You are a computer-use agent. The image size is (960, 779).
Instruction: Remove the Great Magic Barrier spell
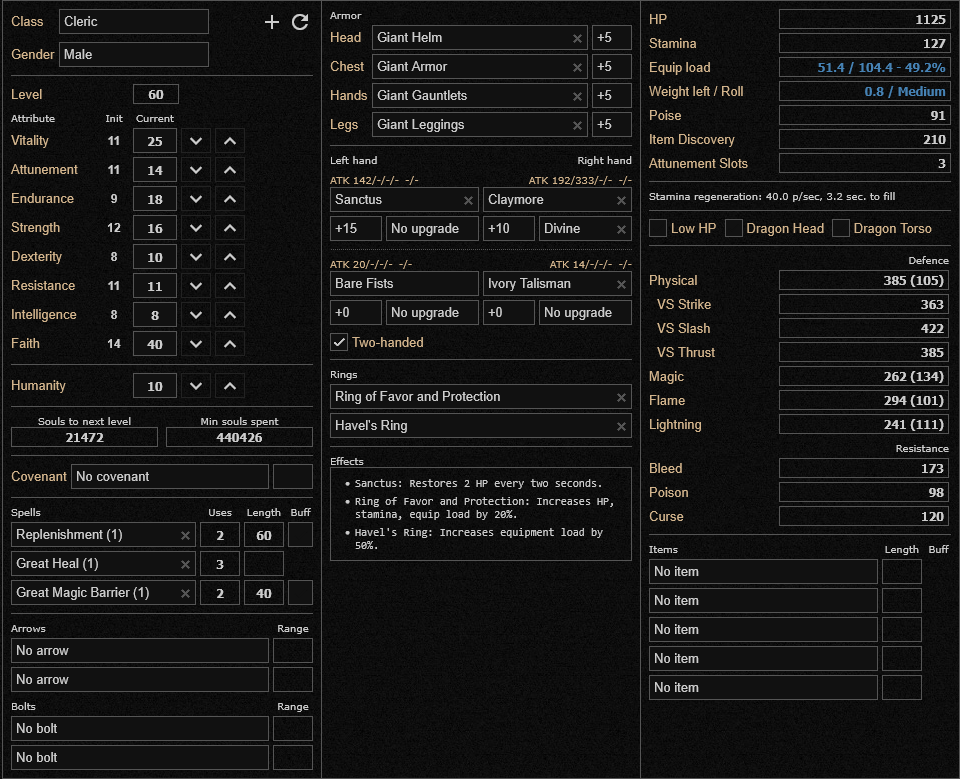pyautogui.click(x=186, y=593)
